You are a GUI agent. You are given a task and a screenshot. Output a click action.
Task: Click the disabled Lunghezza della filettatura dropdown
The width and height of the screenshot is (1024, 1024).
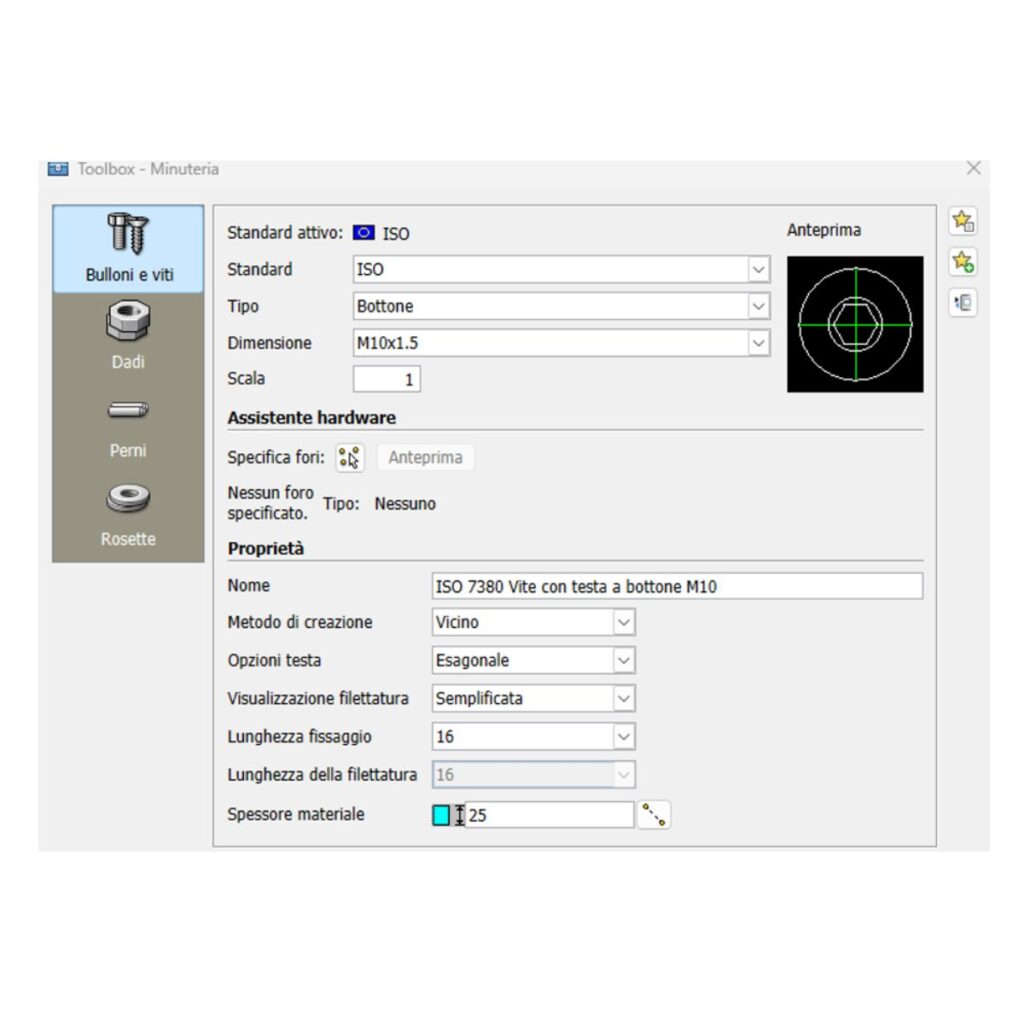(x=534, y=775)
